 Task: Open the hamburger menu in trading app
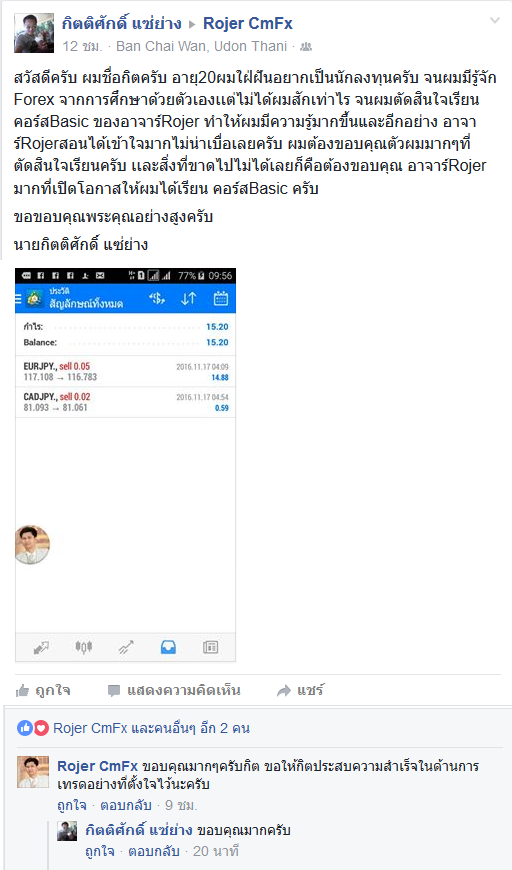(x=18, y=299)
